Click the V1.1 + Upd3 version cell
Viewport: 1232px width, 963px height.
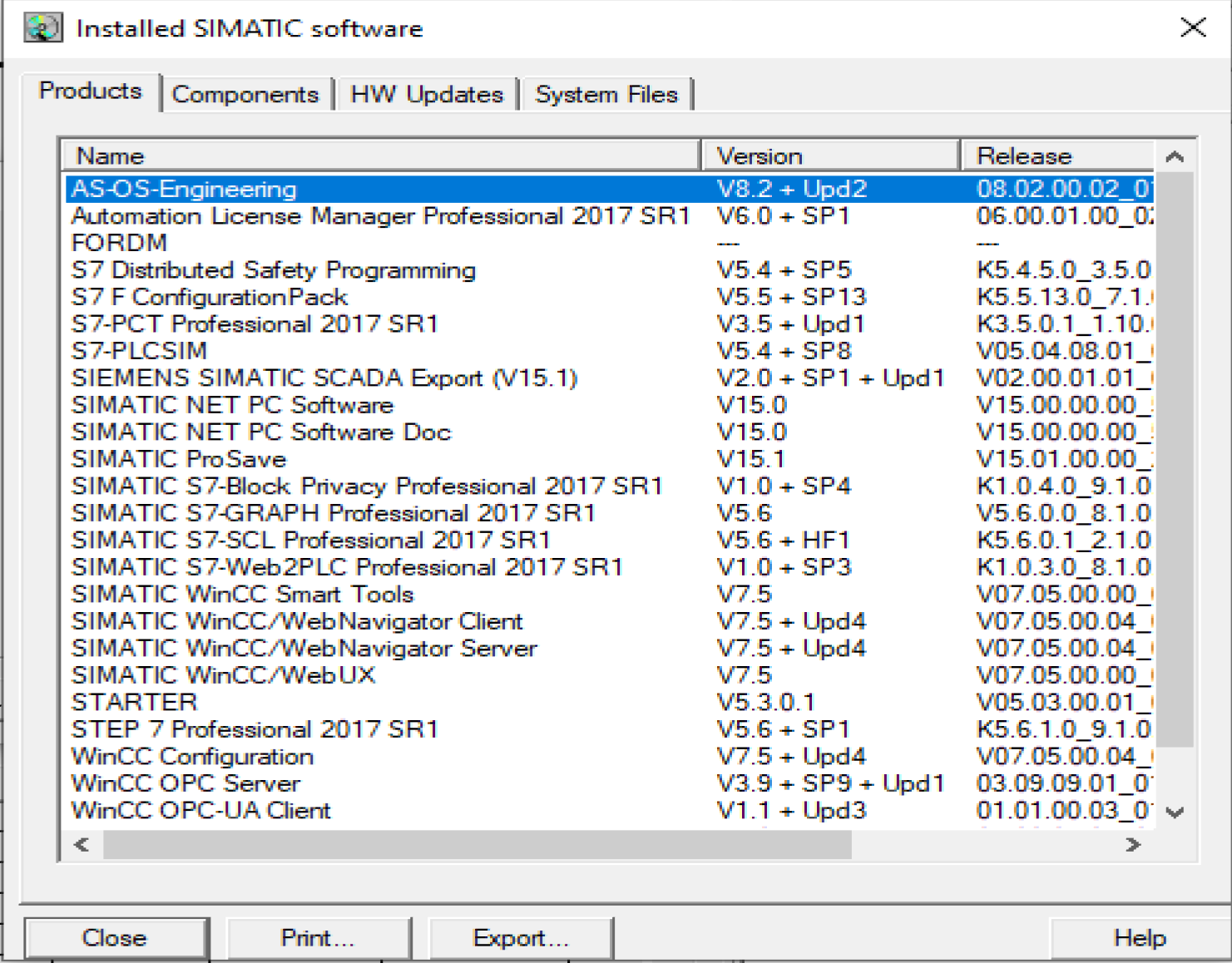[x=791, y=811]
